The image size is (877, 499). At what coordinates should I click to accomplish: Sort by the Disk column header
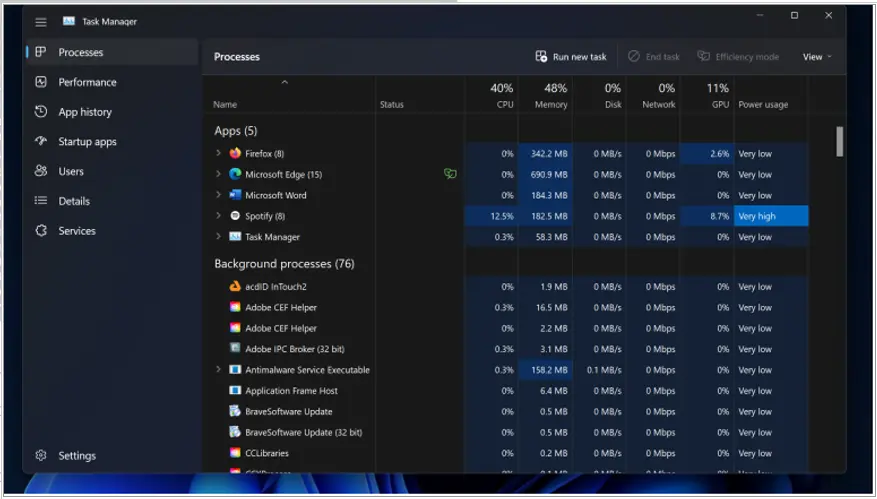[x=599, y=95]
